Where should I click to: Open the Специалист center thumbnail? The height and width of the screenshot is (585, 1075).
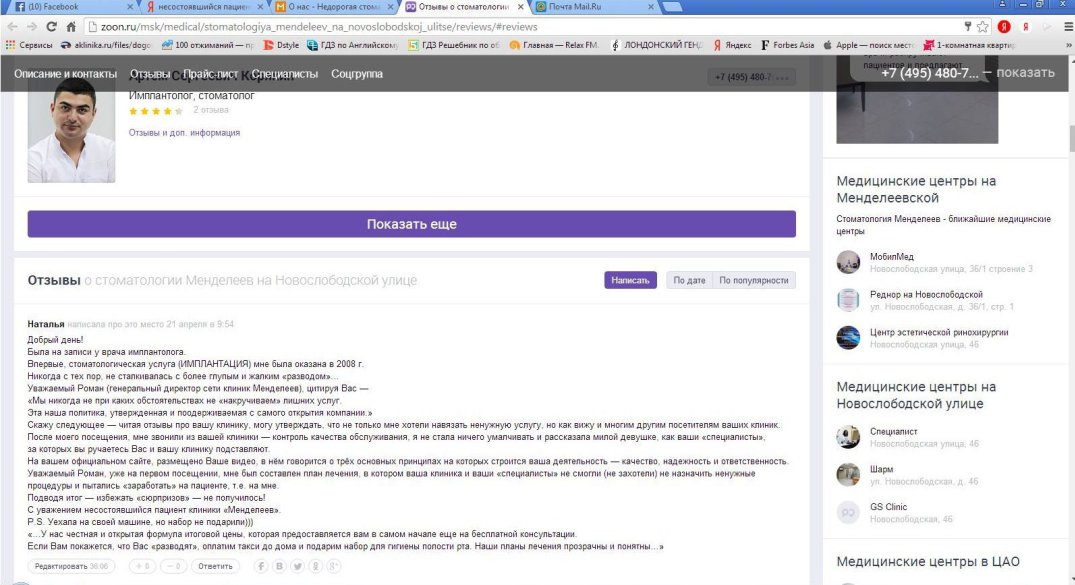pos(848,437)
